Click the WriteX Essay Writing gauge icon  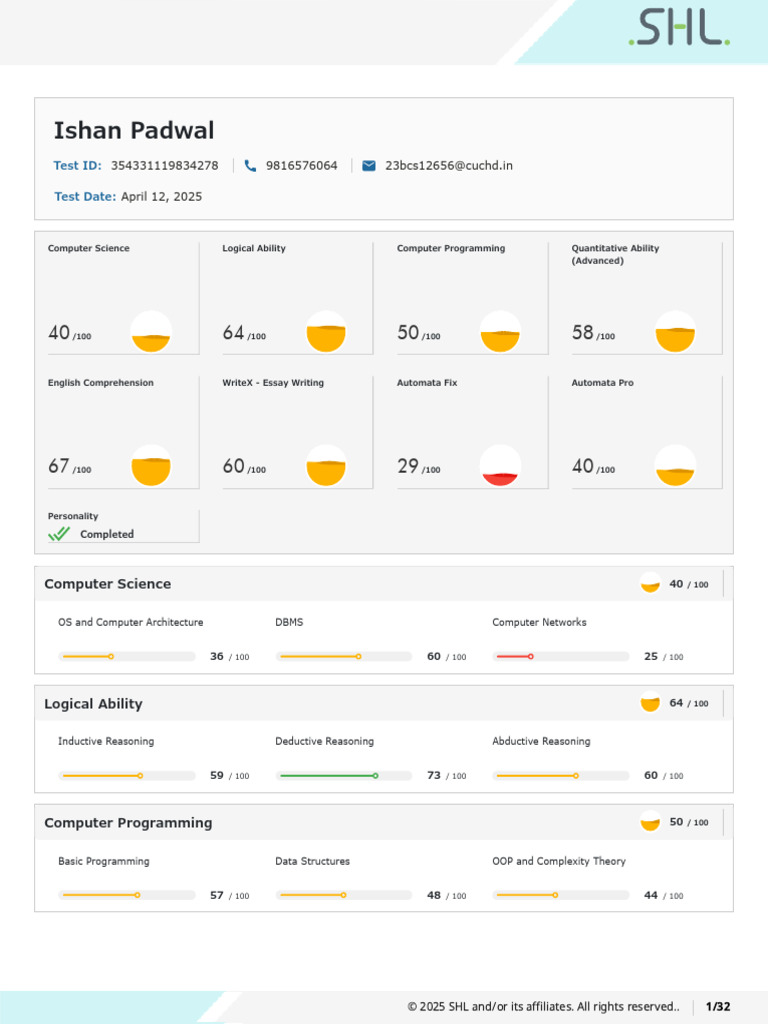tap(326, 466)
